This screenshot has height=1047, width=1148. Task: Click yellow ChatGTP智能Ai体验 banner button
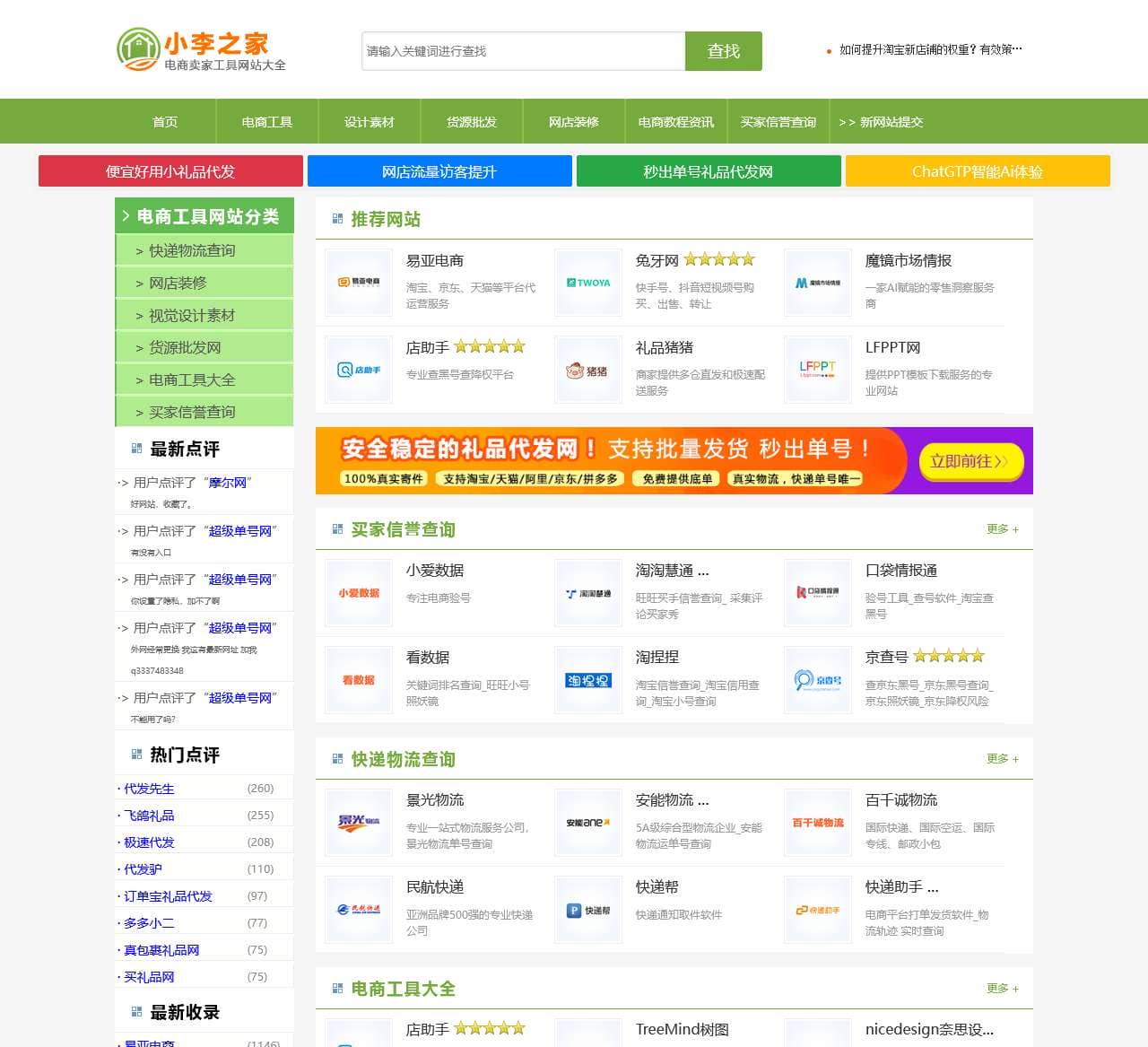pyautogui.click(x=978, y=171)
